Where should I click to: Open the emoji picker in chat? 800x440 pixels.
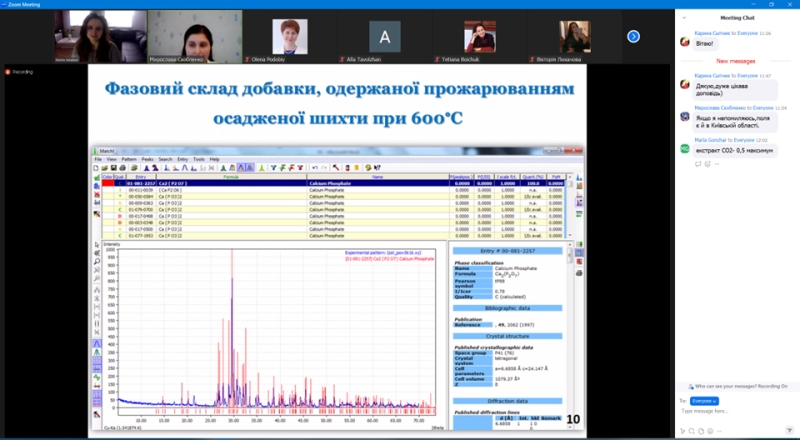710,431
